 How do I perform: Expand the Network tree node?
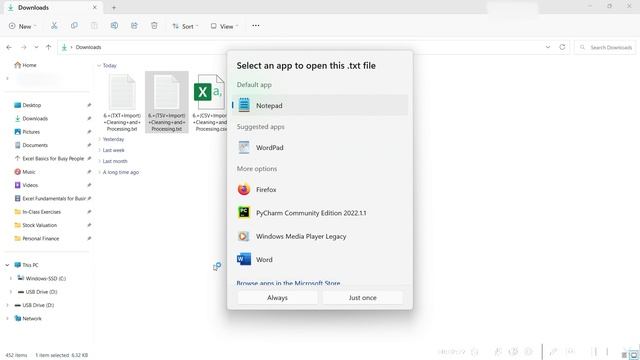click(x=7, y=318)
